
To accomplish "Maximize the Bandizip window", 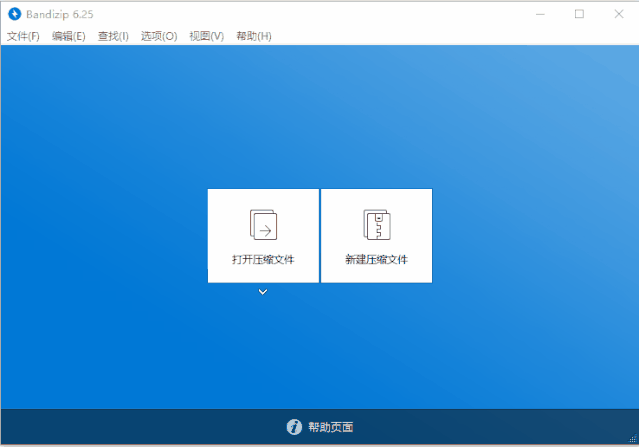I will (579, 14).
